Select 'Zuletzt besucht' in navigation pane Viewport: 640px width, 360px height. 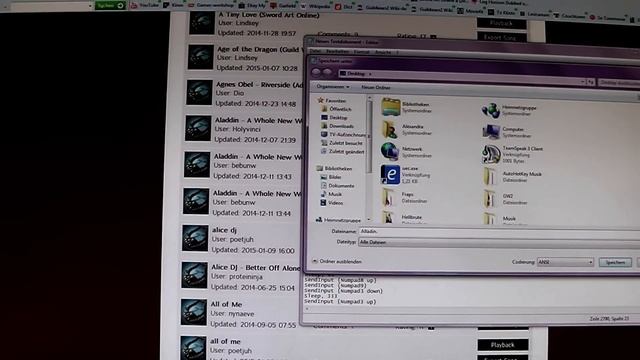point(342,143)
